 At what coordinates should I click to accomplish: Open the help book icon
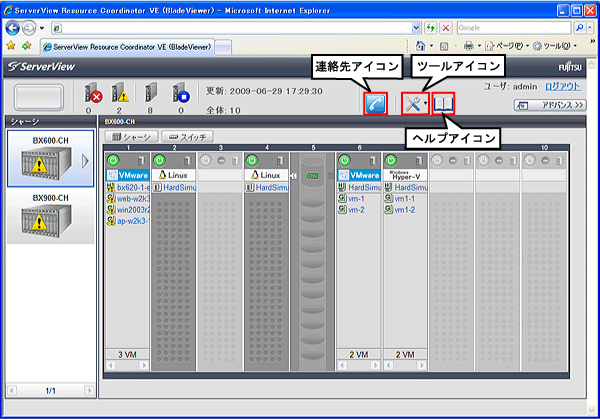tap(443, 103)
